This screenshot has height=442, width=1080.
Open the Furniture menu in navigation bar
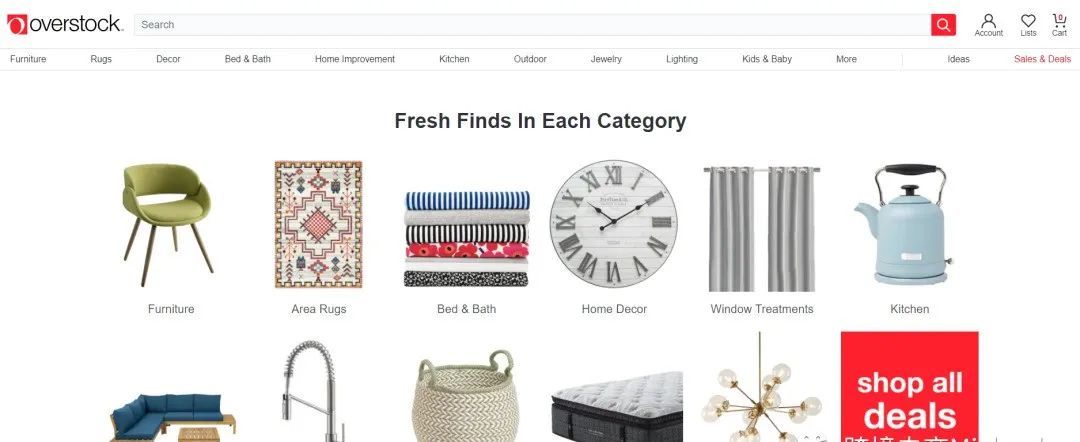(x=28, y=59)
